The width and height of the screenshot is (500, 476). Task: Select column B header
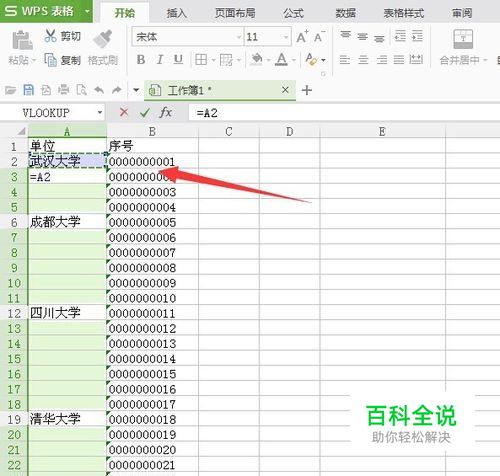[152, 131]
